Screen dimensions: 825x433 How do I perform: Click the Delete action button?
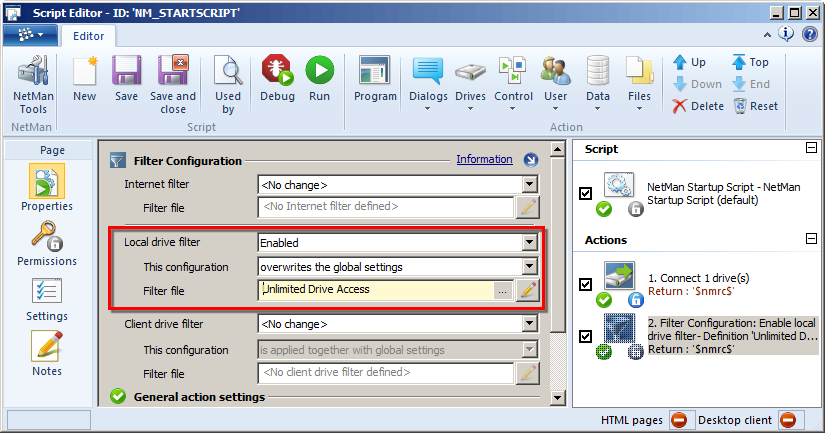point(698,106)
